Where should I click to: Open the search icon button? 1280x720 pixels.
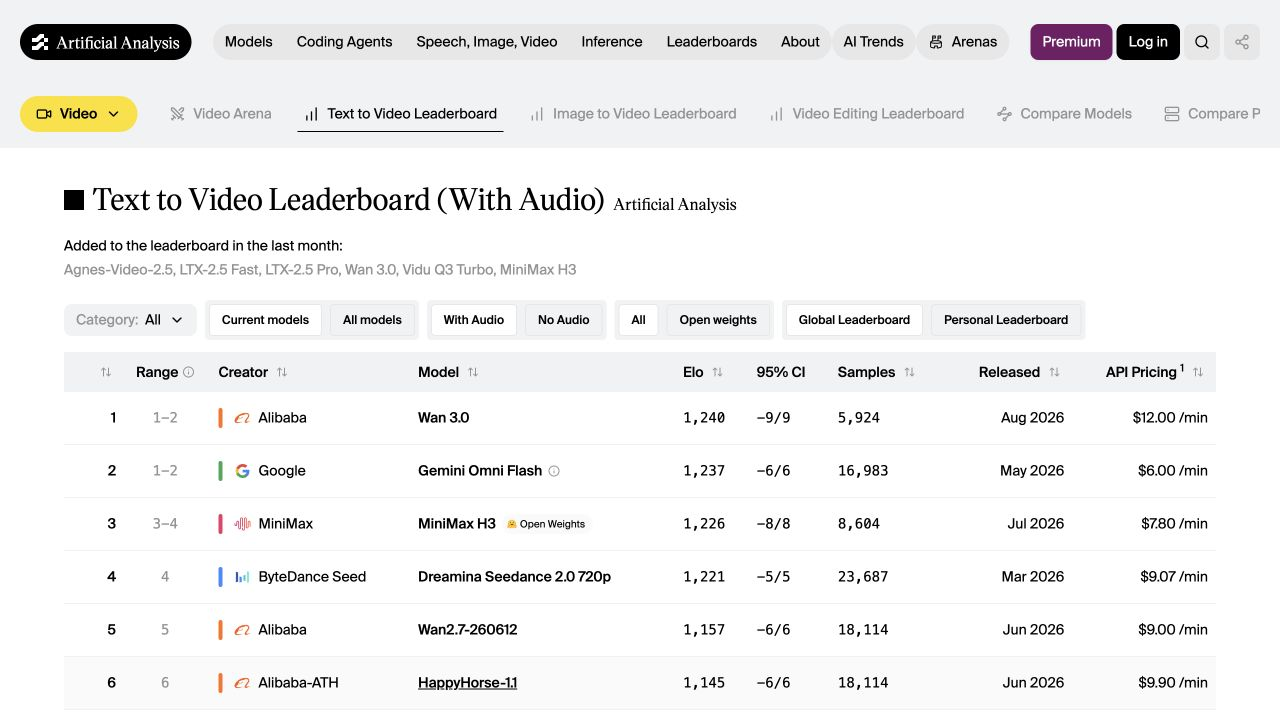[1202, 42]
